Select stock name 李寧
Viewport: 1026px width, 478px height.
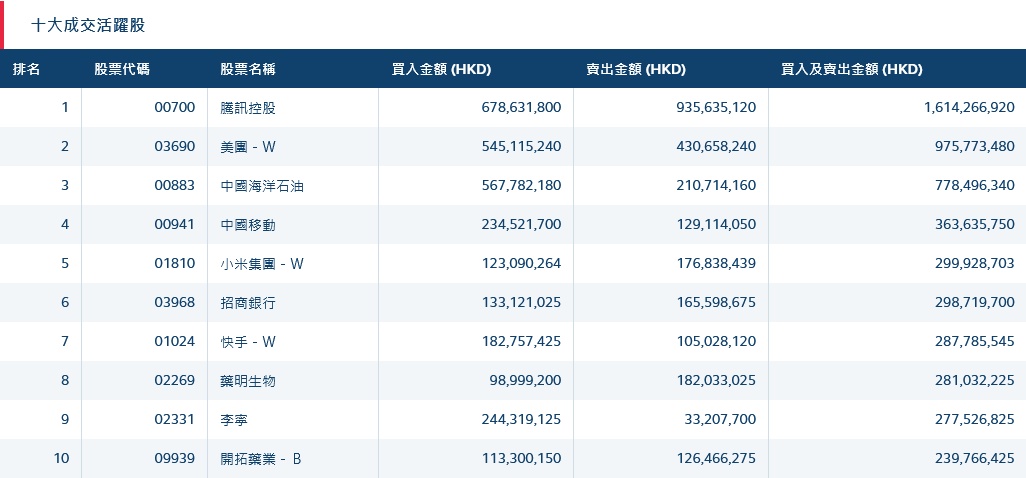(234, 420)
